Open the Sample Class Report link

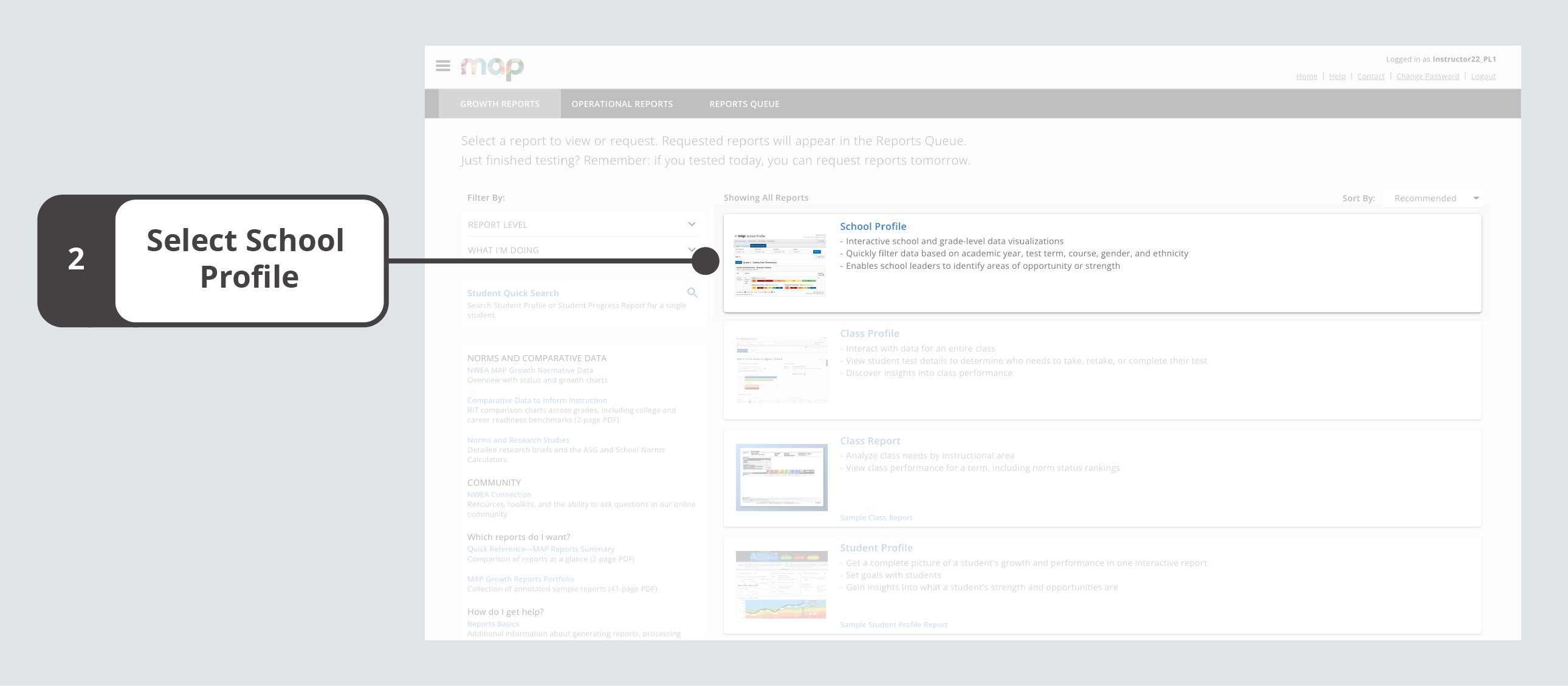pos(875,518)
